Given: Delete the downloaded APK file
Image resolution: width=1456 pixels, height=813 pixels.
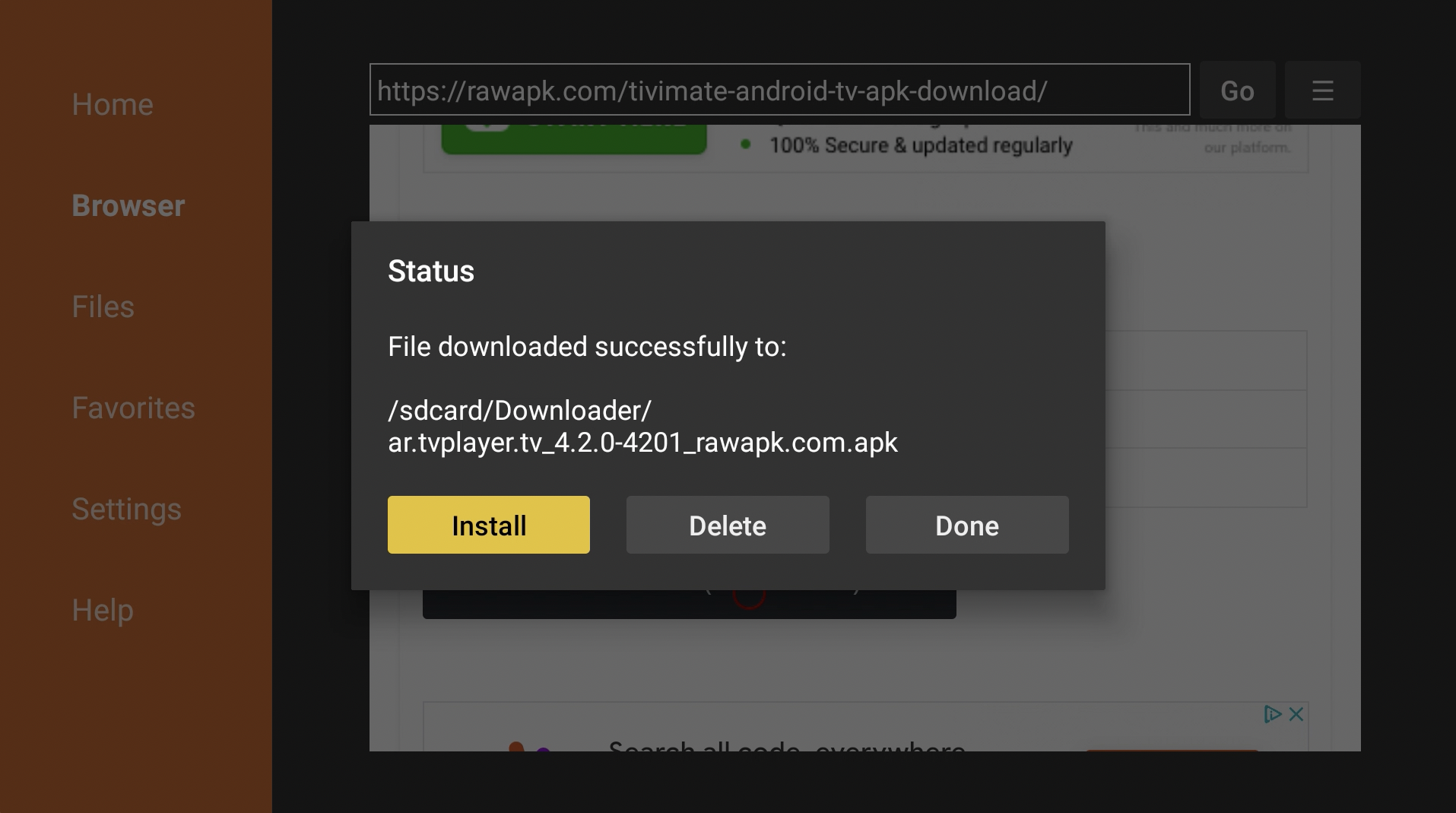Looking at the screenshot, I should (728, 525).
